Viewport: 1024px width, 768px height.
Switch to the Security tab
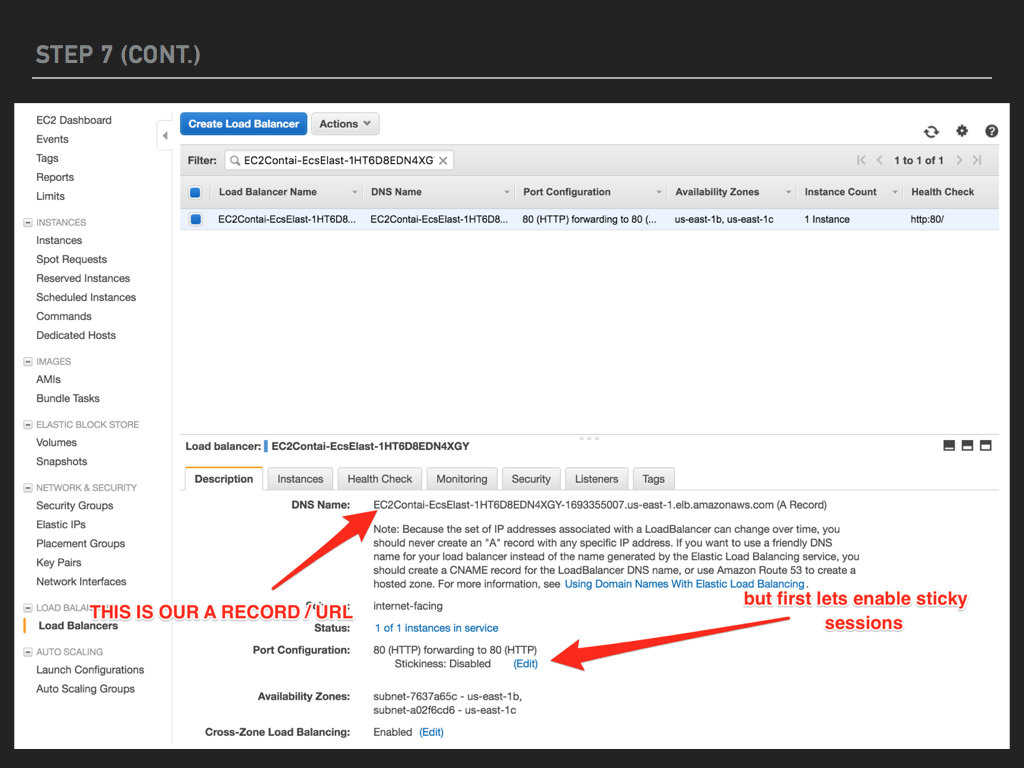531,479
